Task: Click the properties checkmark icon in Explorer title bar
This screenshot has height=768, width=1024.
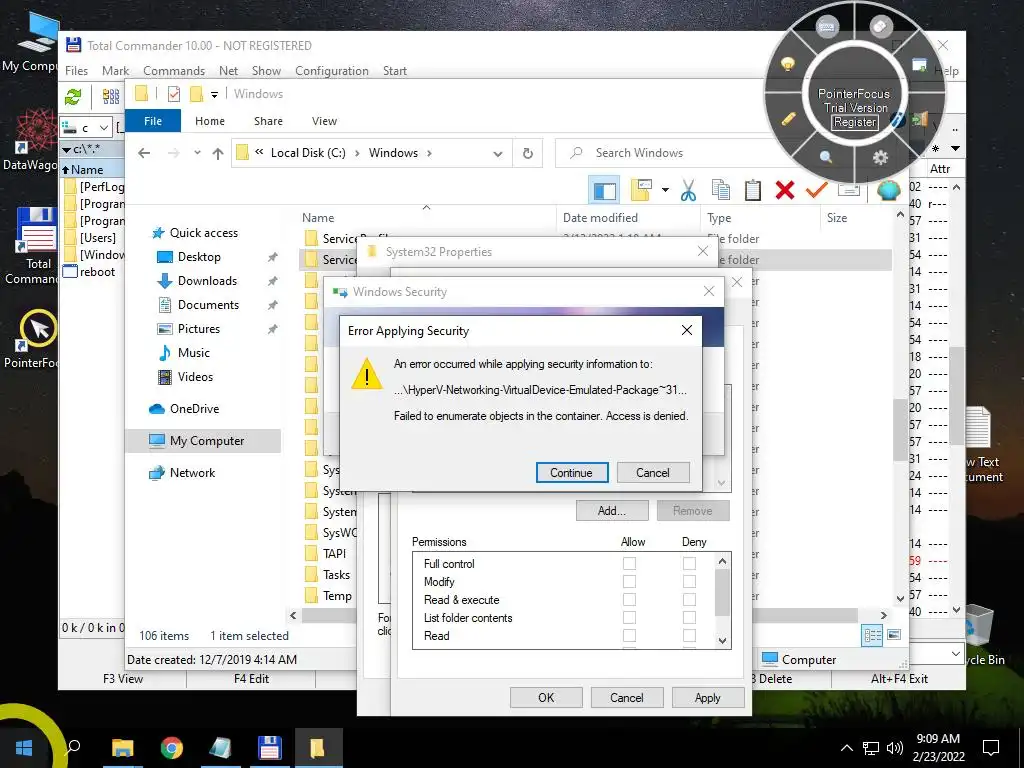Action: coord(174,94)
